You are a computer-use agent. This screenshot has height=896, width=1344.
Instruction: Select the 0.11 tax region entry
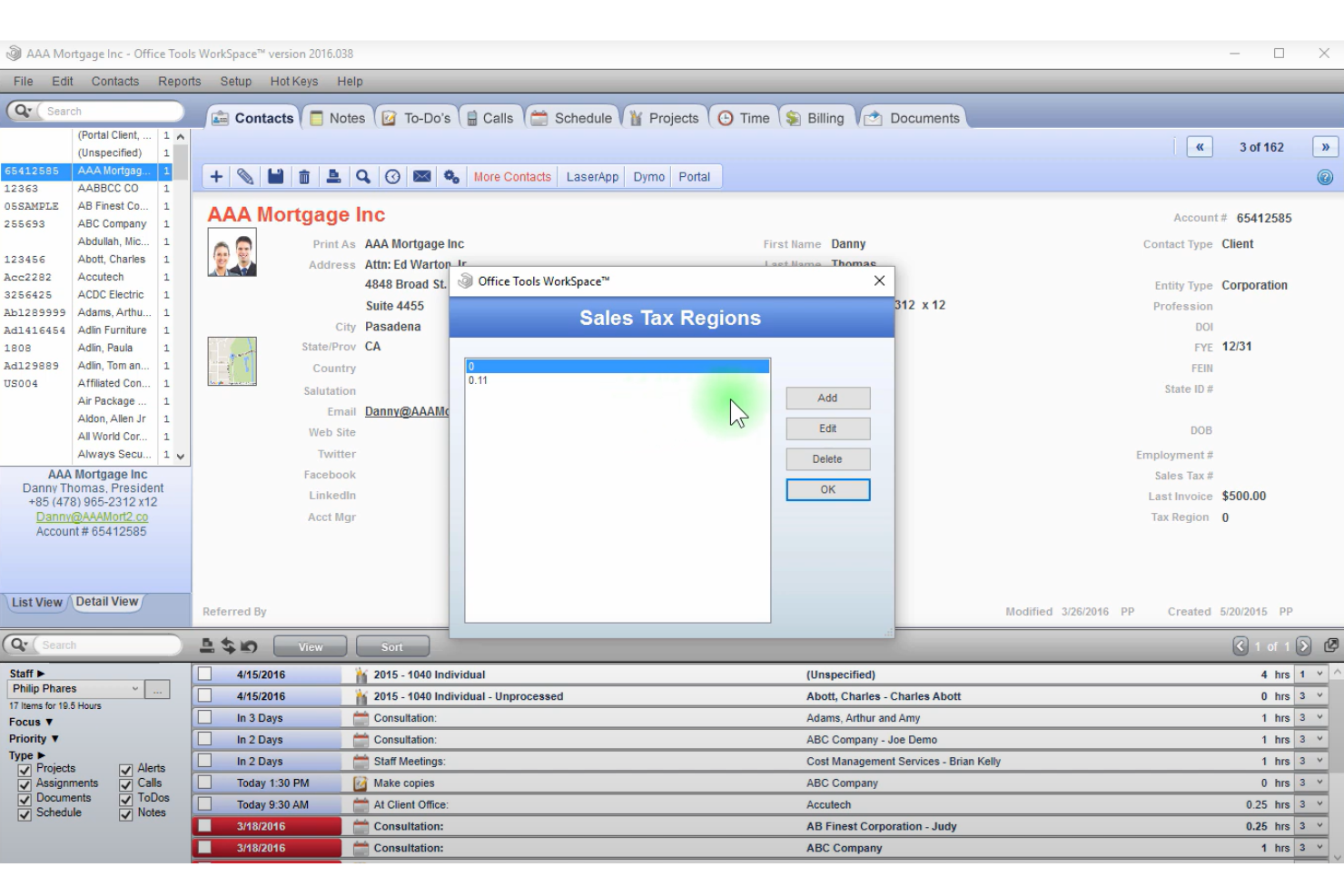pyautogui.click(x=618, y=380)
